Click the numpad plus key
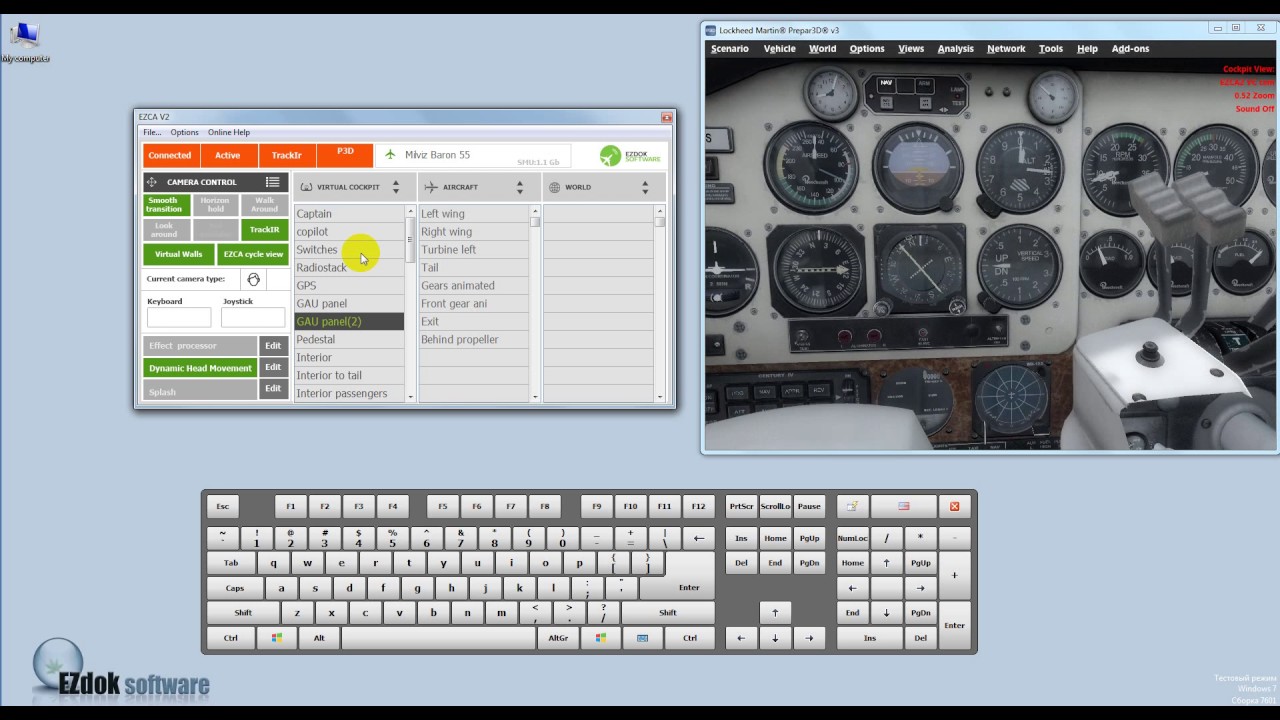The width and height of the screenshot is (1280, 720). coord(954,575)
